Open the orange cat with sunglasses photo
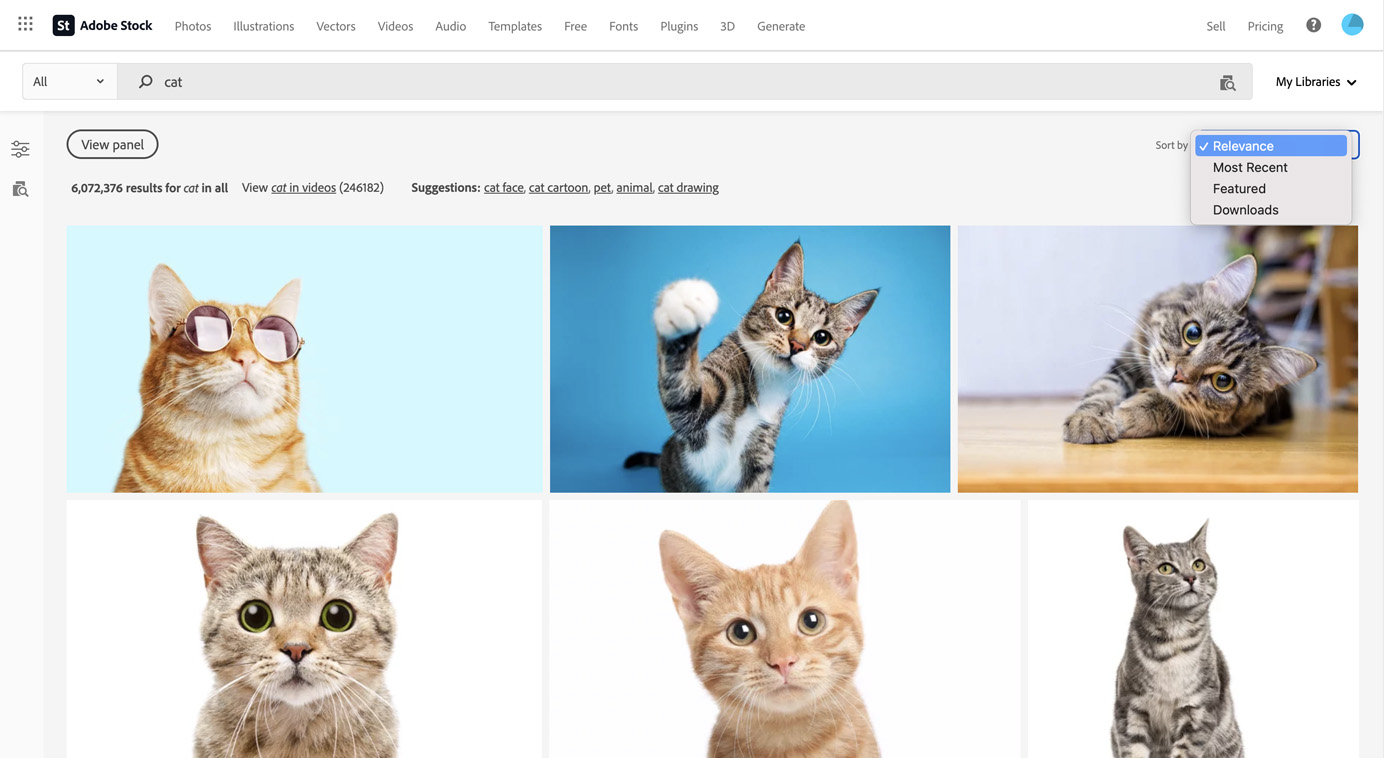The height and width of the screenshot is (758, 1384). [304, 358]
